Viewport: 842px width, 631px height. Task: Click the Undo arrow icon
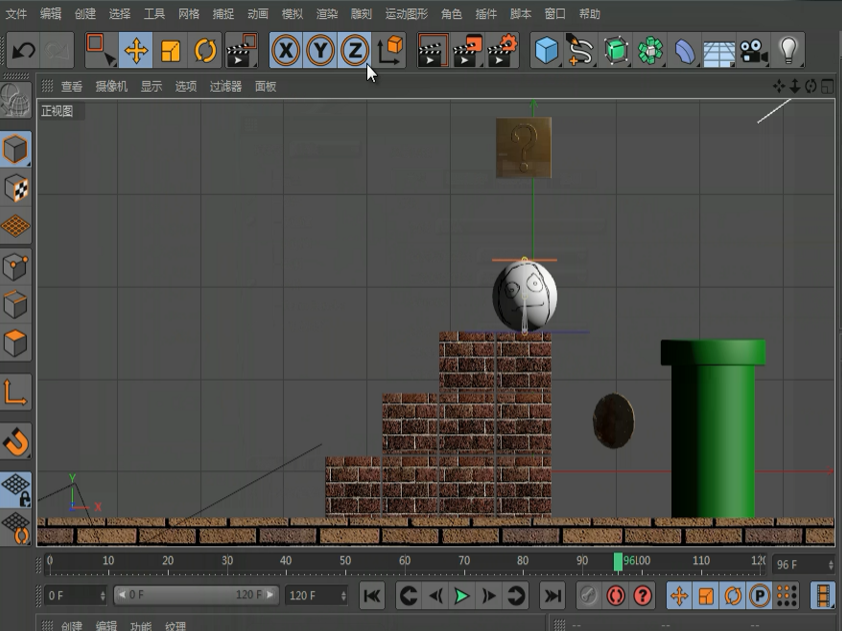pos(23,50)
